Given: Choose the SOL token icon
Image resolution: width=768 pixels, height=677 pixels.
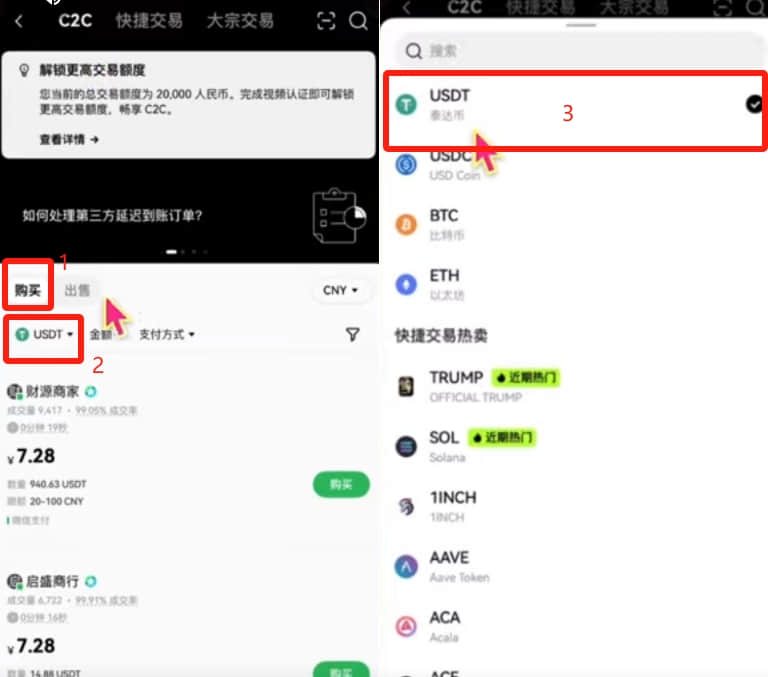Looking at the screenshot, I should tap(406, 446).
